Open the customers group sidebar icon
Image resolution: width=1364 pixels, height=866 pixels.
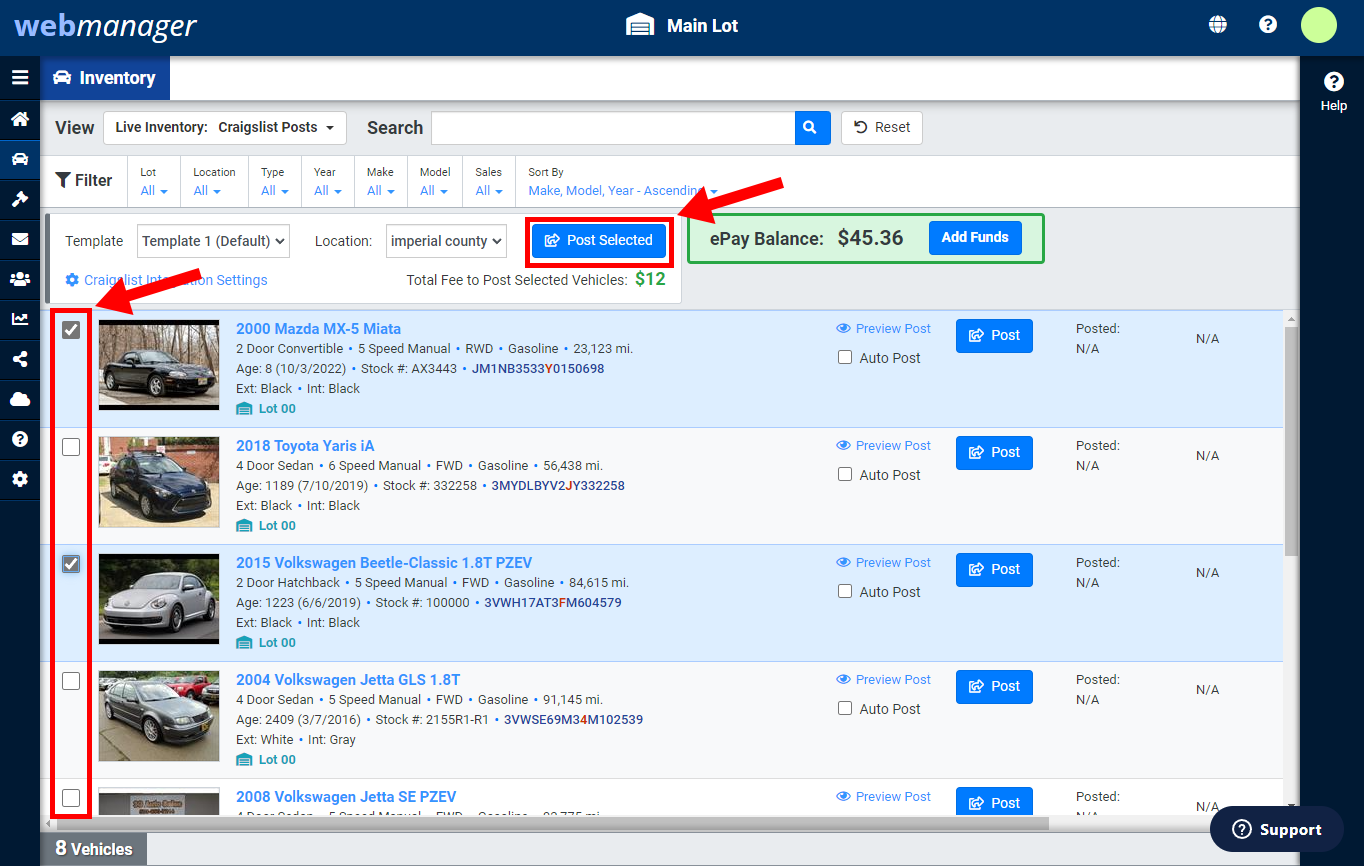pos(19,279)
